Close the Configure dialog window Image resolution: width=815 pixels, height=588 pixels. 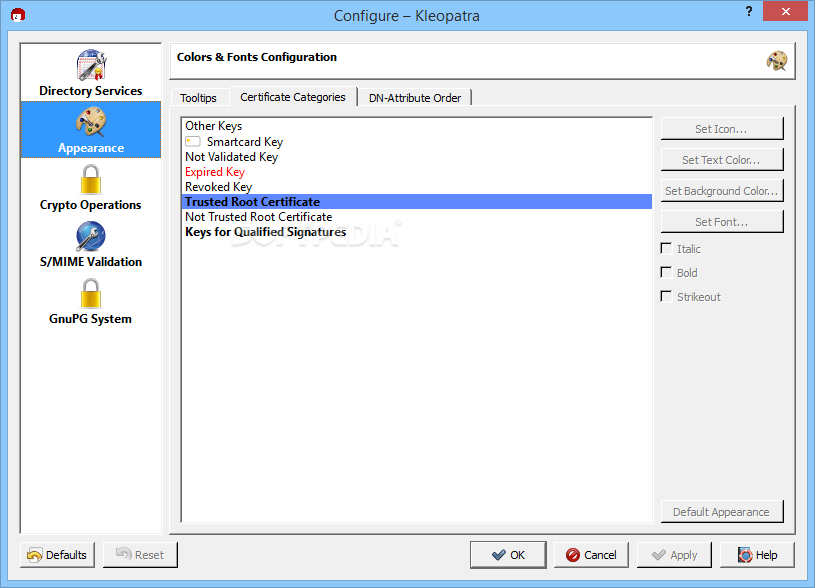785,11
